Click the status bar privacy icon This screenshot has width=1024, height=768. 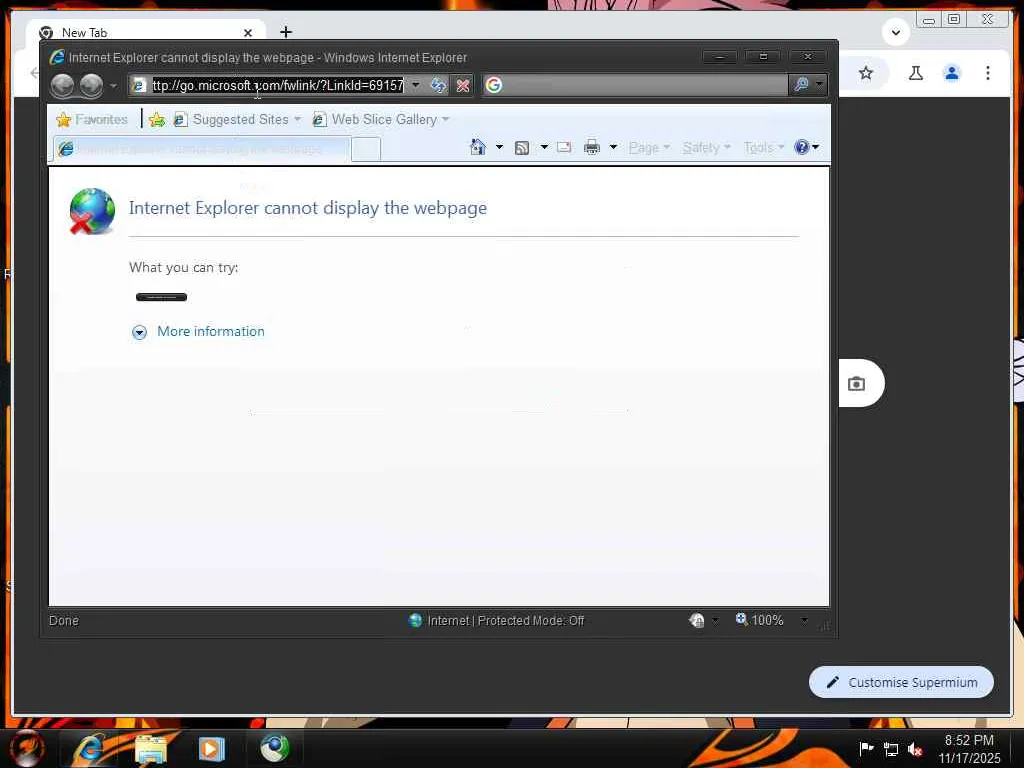(697, 620)
